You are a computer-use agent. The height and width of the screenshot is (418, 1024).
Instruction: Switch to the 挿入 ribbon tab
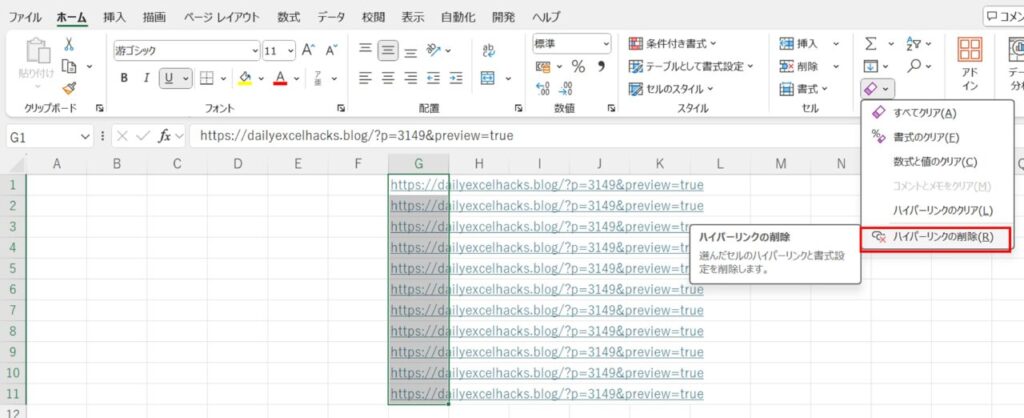115,17
